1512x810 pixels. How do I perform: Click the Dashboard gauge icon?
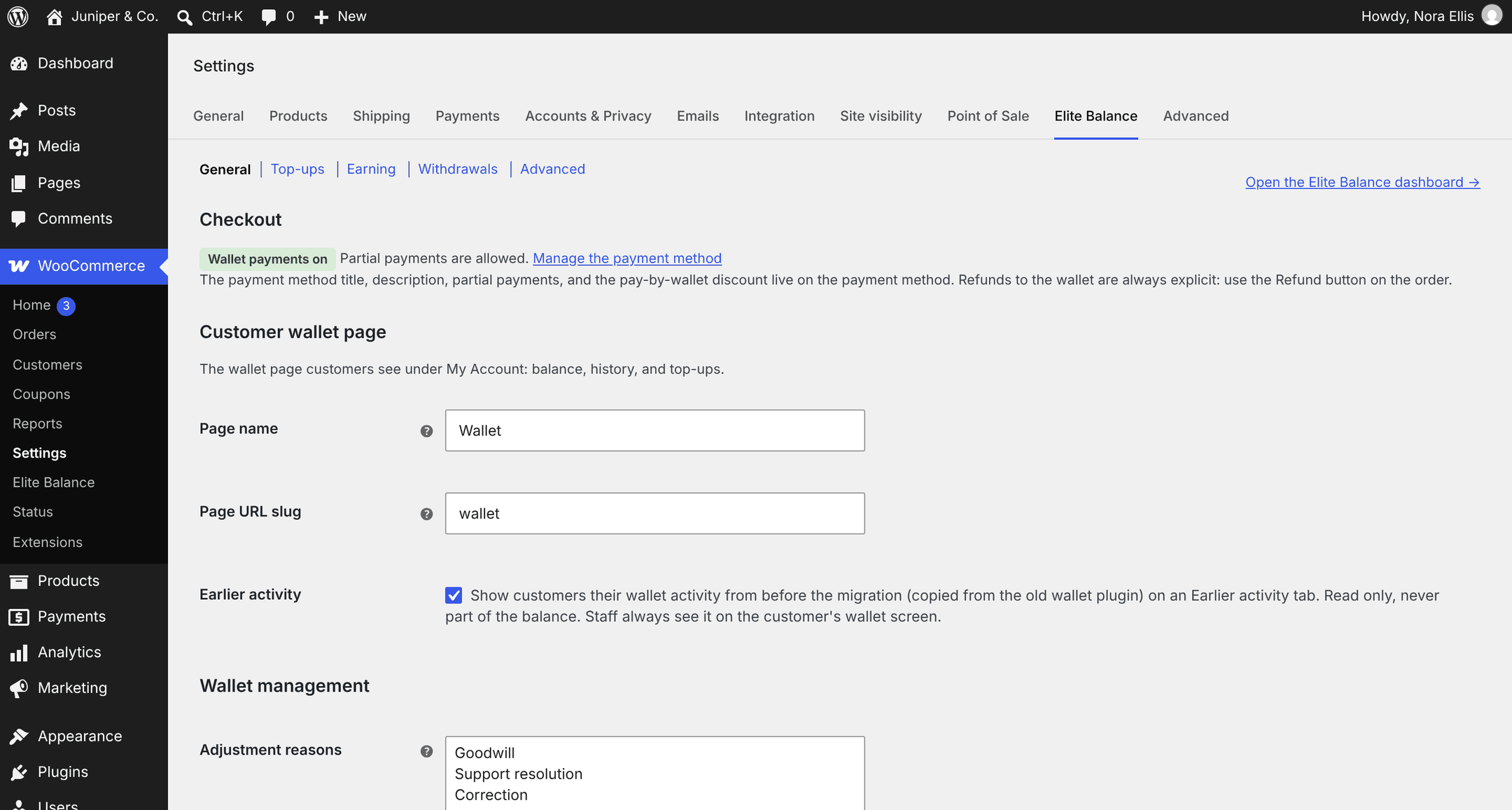(x=19, y=64)
